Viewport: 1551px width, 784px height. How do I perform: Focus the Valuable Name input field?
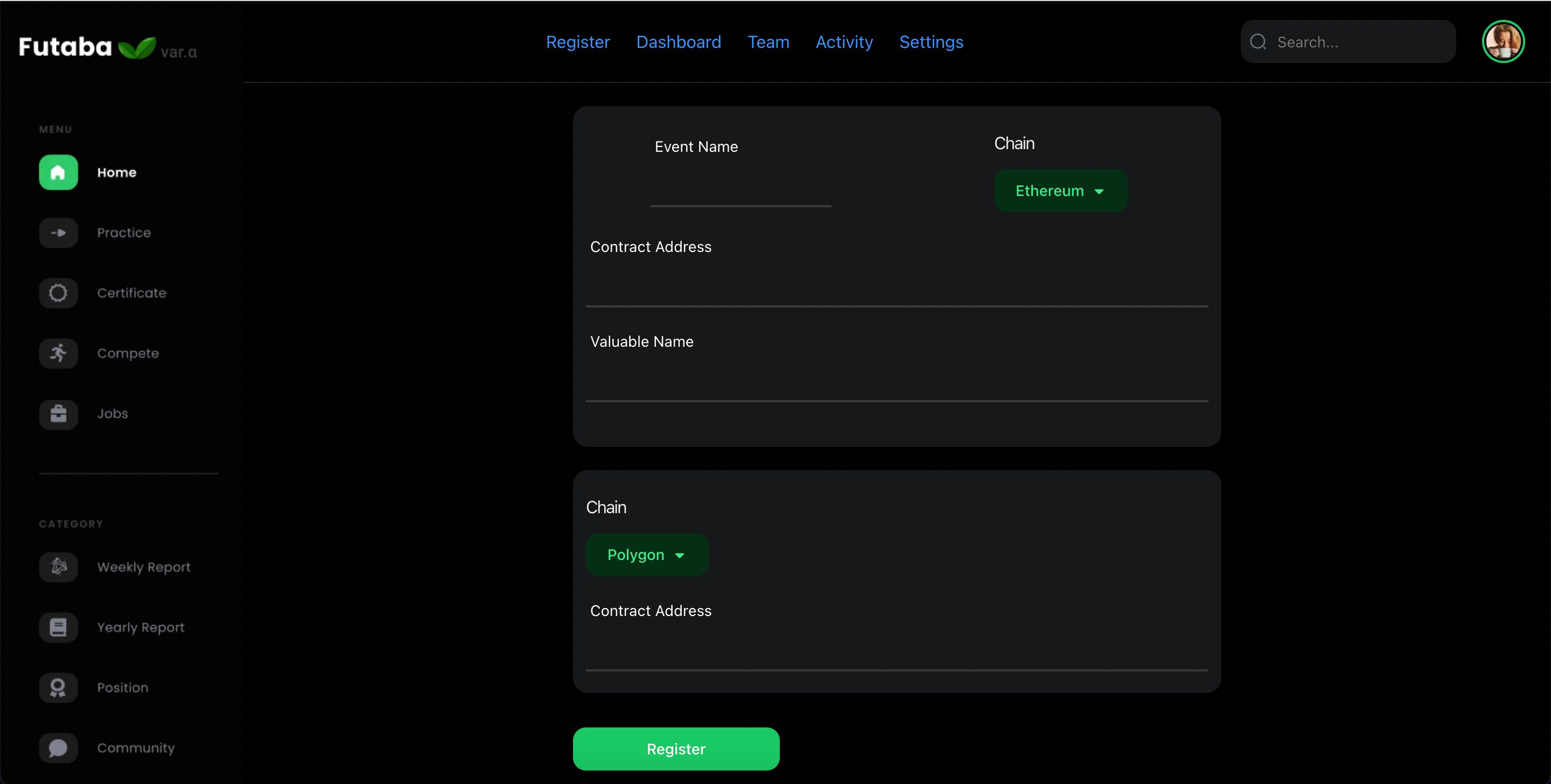(897, 382)
